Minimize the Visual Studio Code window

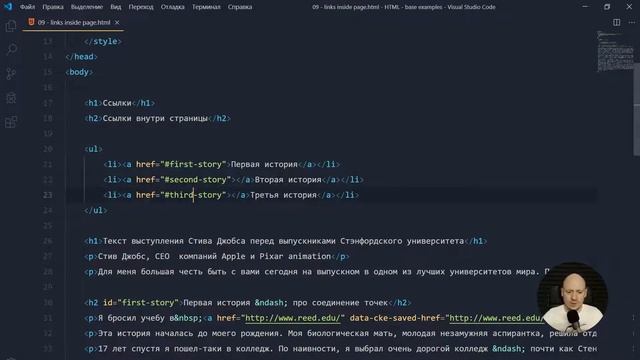[585, 7]
